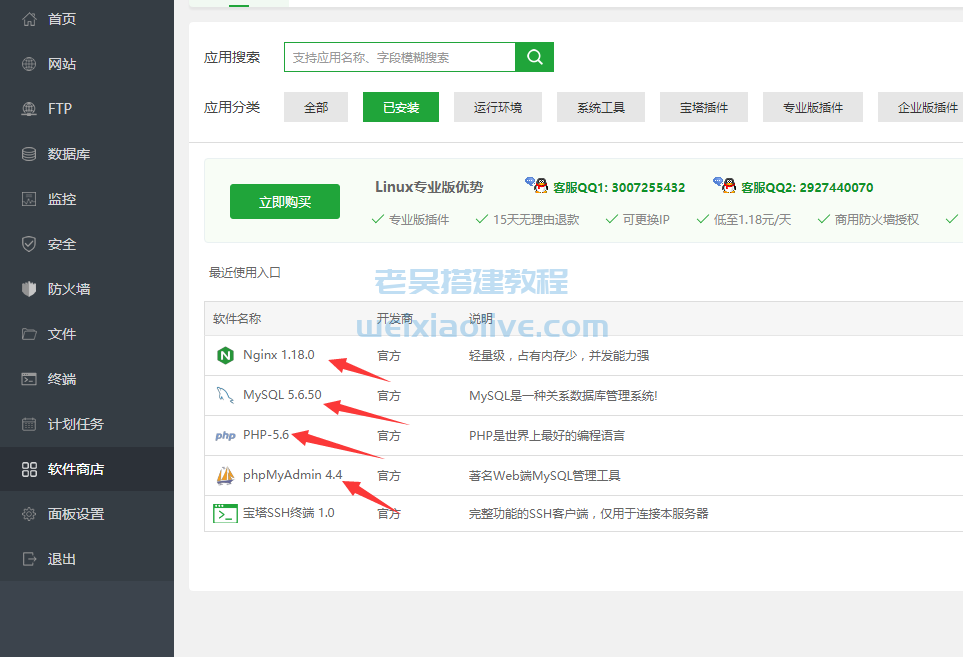Image resolution: width=963 pixels, height=657 pixels.
Task: Click the 防火墙 shield icon in sidebar
Action: tap(29, 289)
